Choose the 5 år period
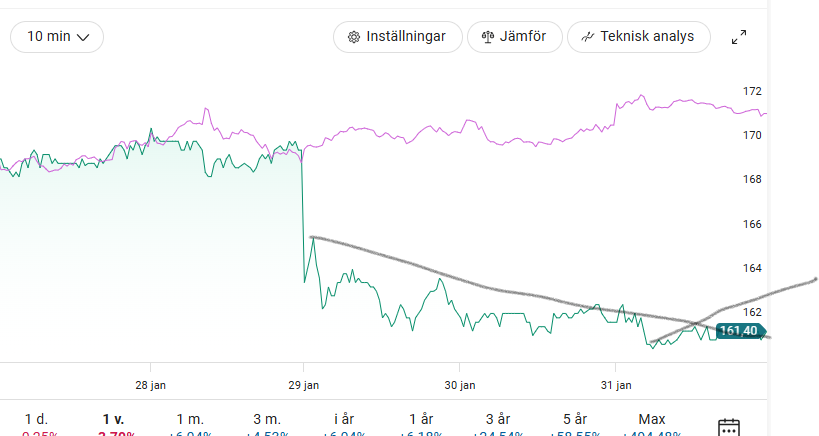 (575, 420)
